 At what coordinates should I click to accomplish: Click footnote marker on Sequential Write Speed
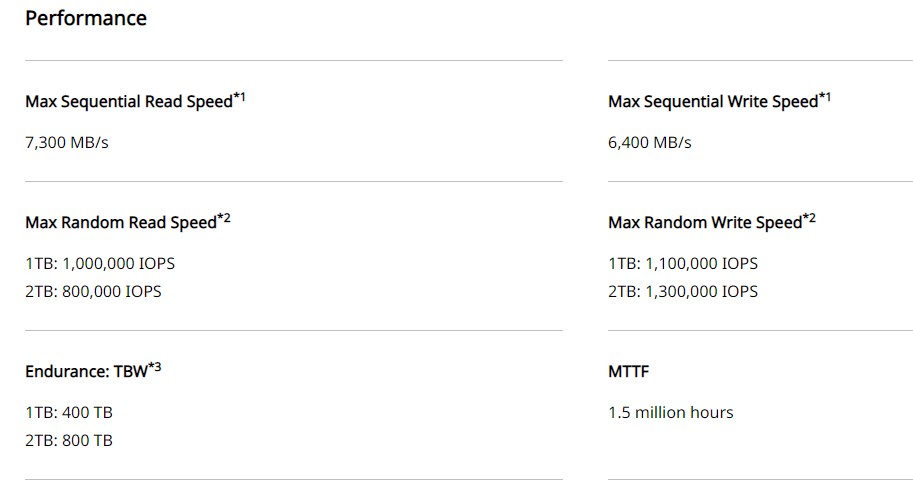pyautogui.click(x=824, y=97)
